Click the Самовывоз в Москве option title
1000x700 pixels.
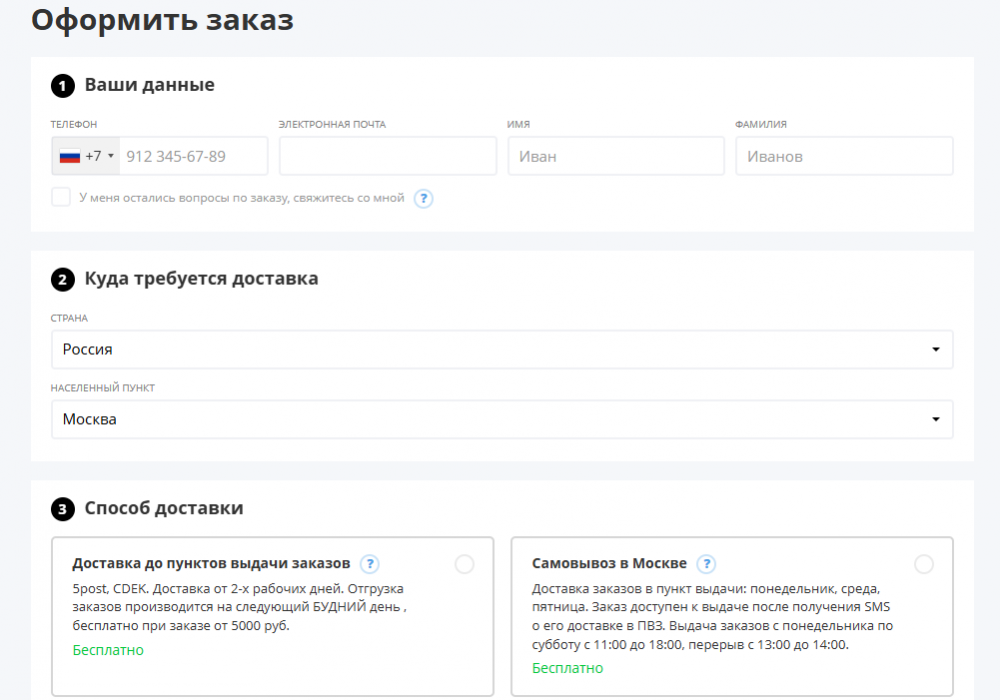(x=609, y=564)
